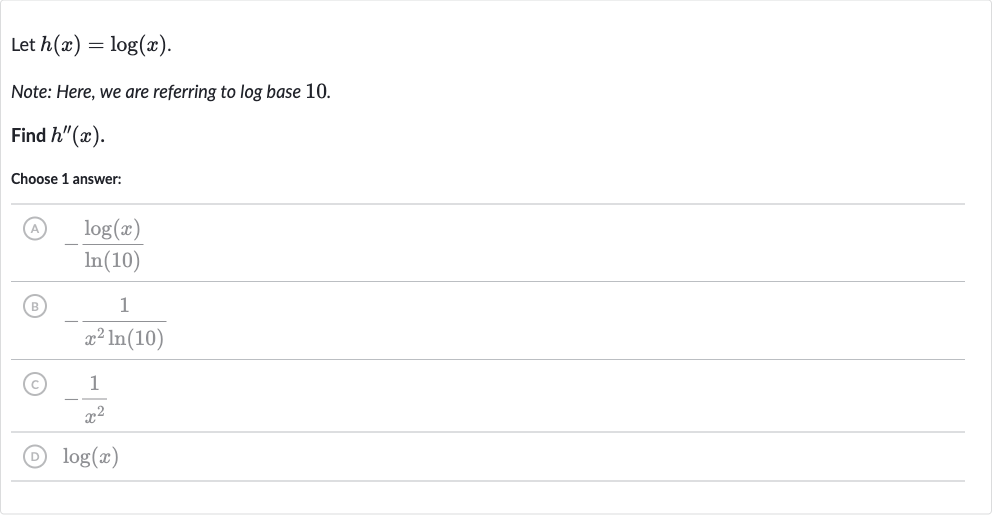Choose radio option C
The image size is (992, 515).
(x=35, y=384)
